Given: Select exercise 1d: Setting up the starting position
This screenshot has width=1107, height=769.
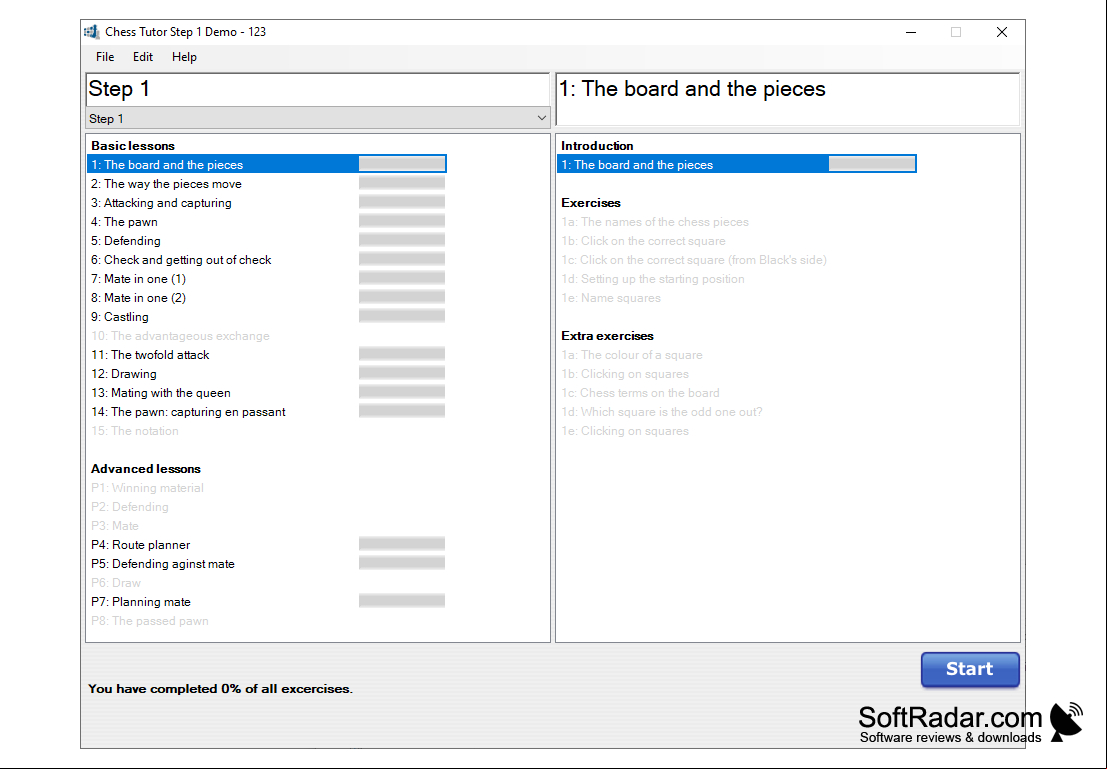Looking at the screenshot, I should point(653,279).
